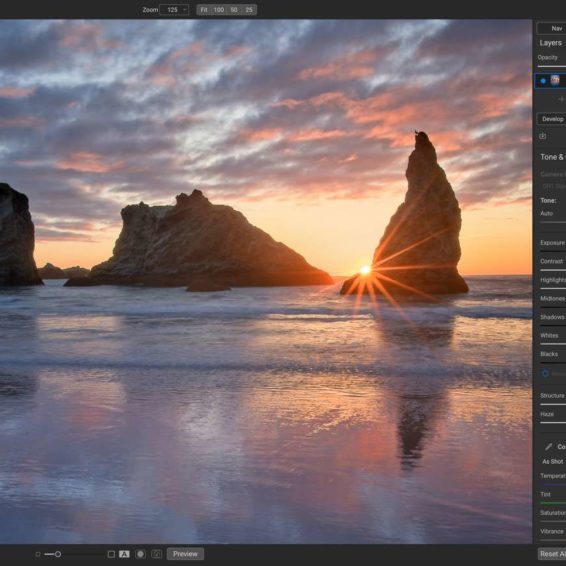566x566 pixels.
Task: Click the single view square icon
Action: point(111,554)
